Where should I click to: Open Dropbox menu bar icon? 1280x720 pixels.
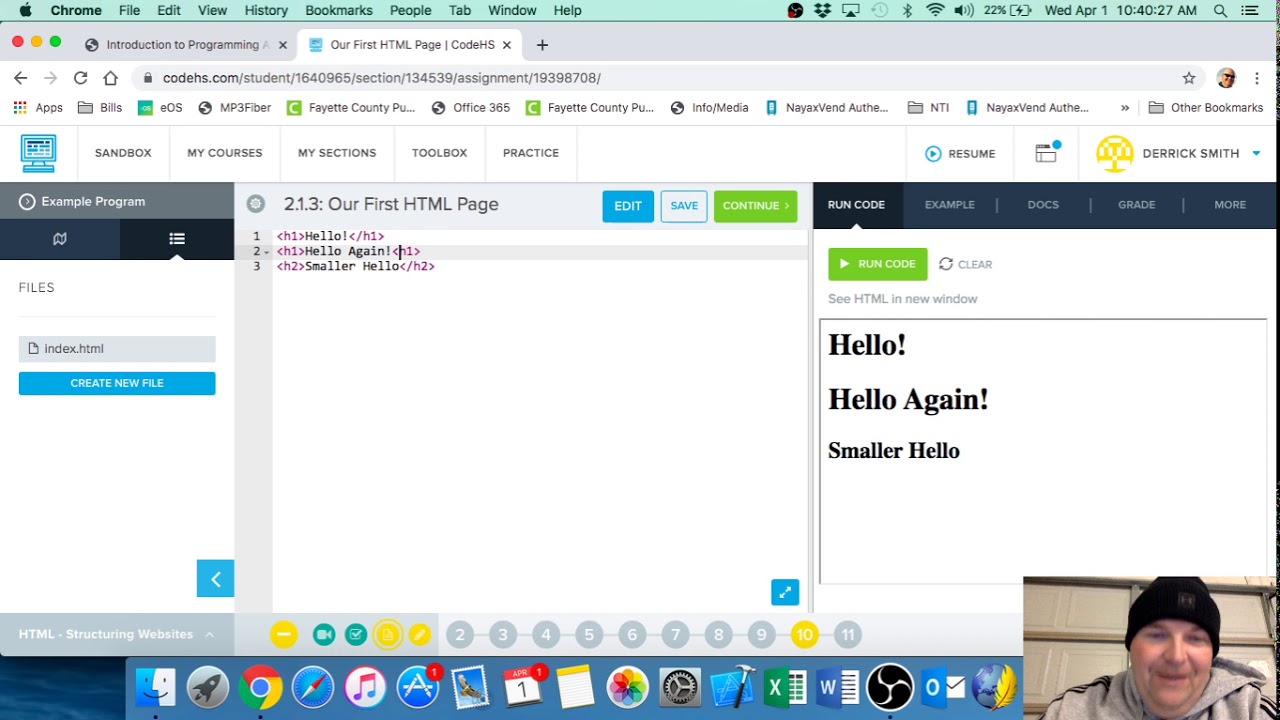tap(822, 10)
